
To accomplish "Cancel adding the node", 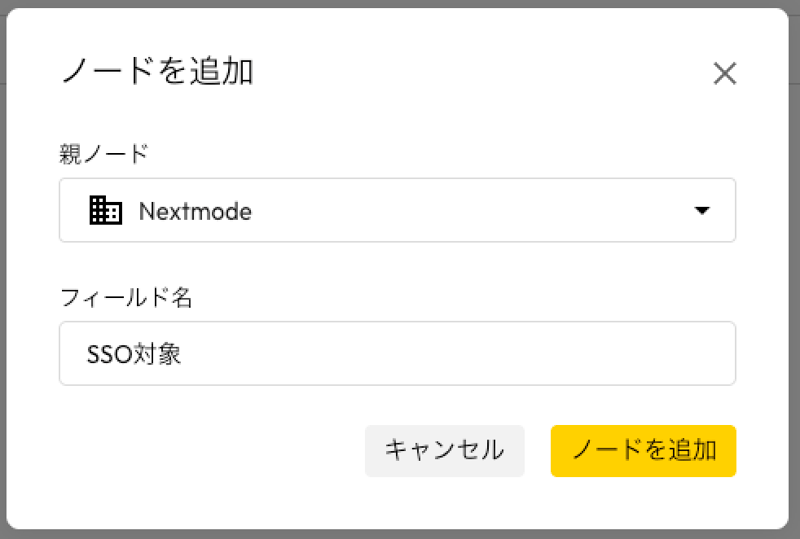I will point(444,450).
